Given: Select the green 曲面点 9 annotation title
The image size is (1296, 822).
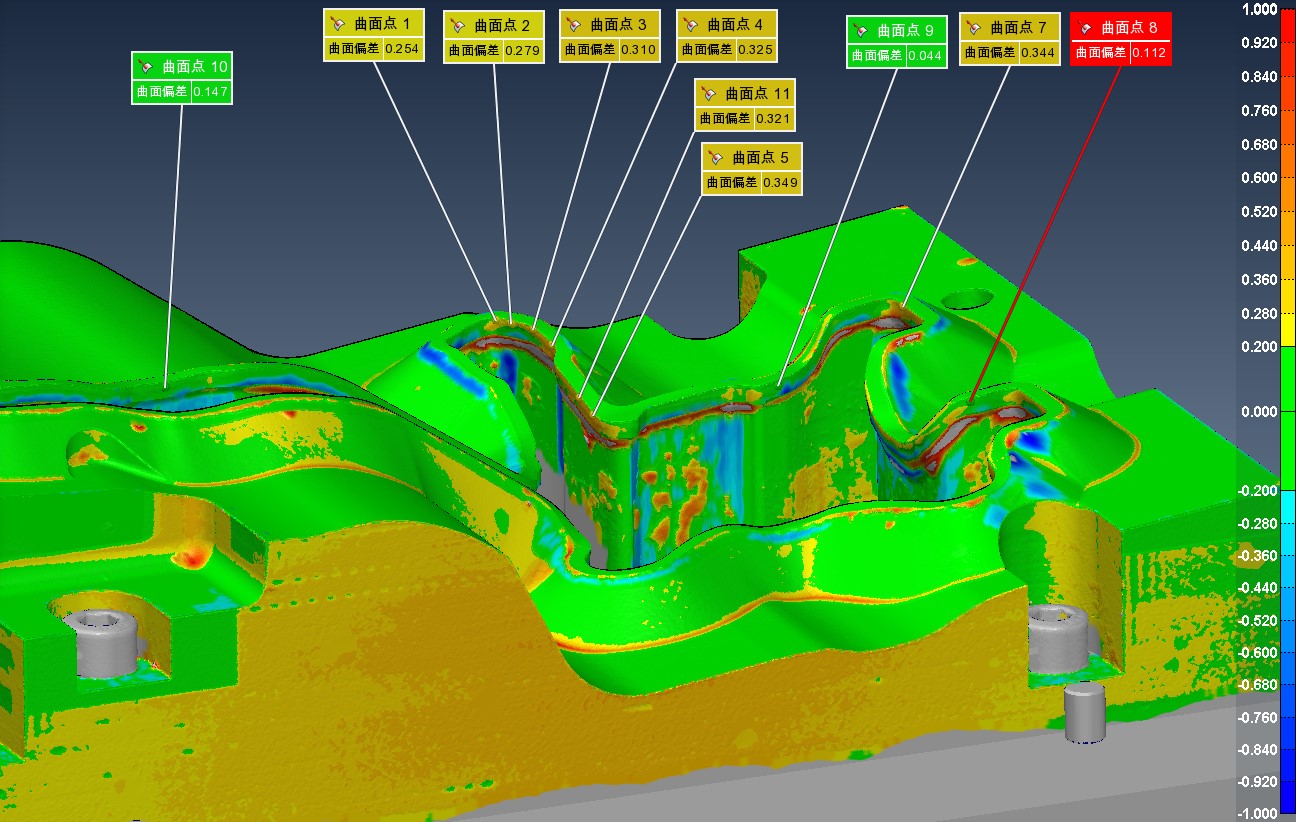Looking at the screenshot, I should (905, 30).
